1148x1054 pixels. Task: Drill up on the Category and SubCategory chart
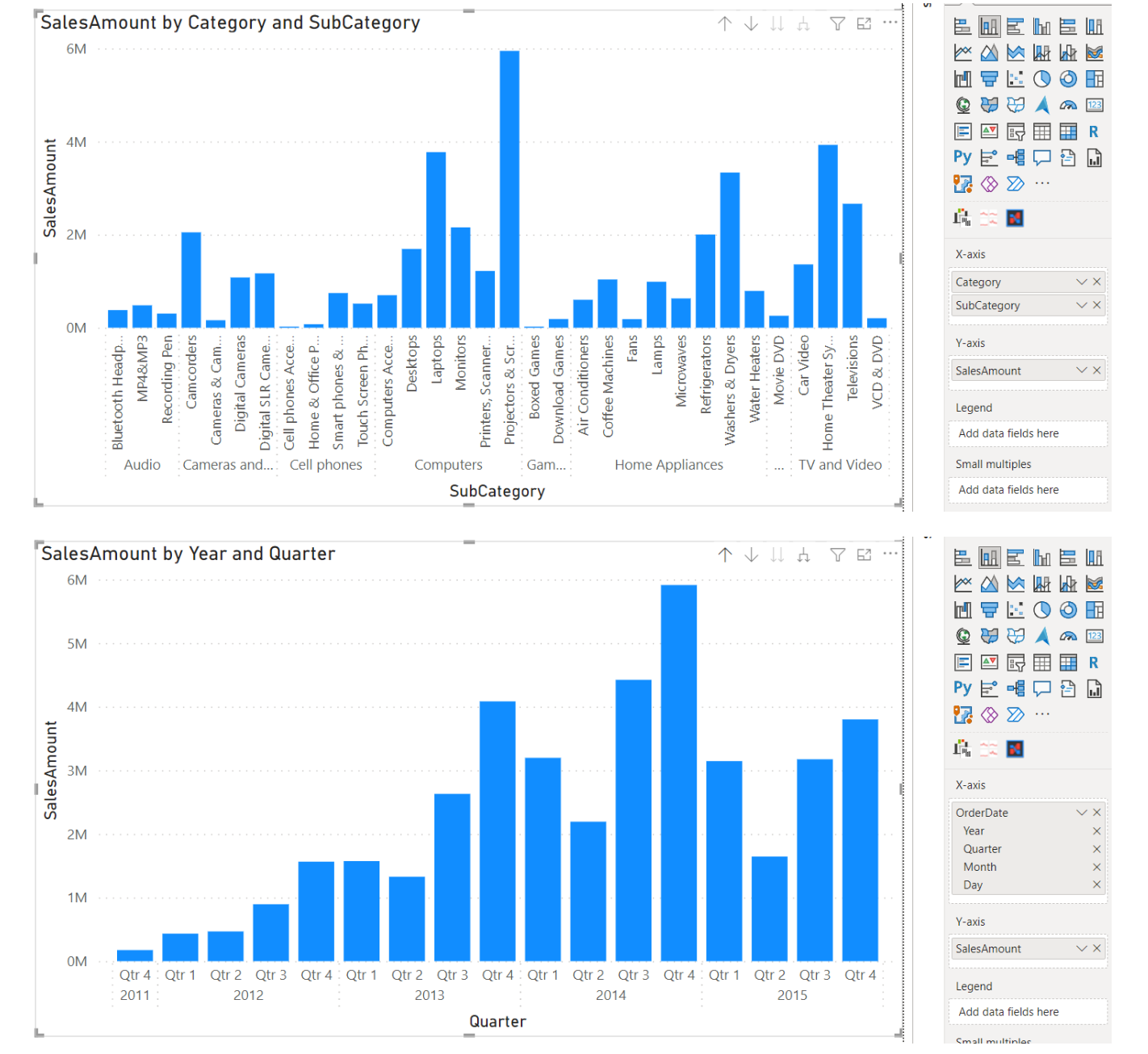click(725, 24)
